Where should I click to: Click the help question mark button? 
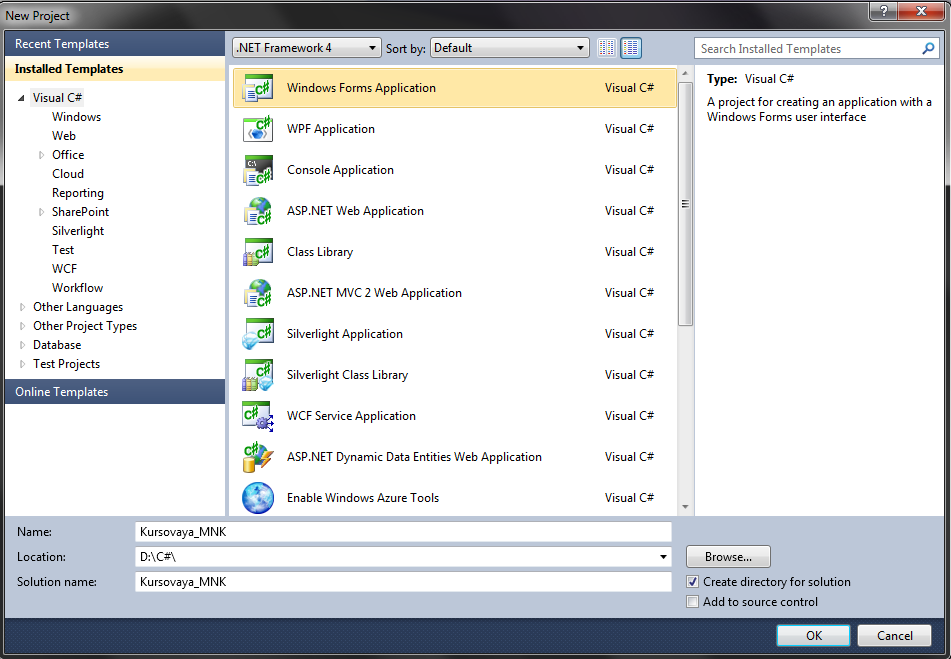pos(884,10)
